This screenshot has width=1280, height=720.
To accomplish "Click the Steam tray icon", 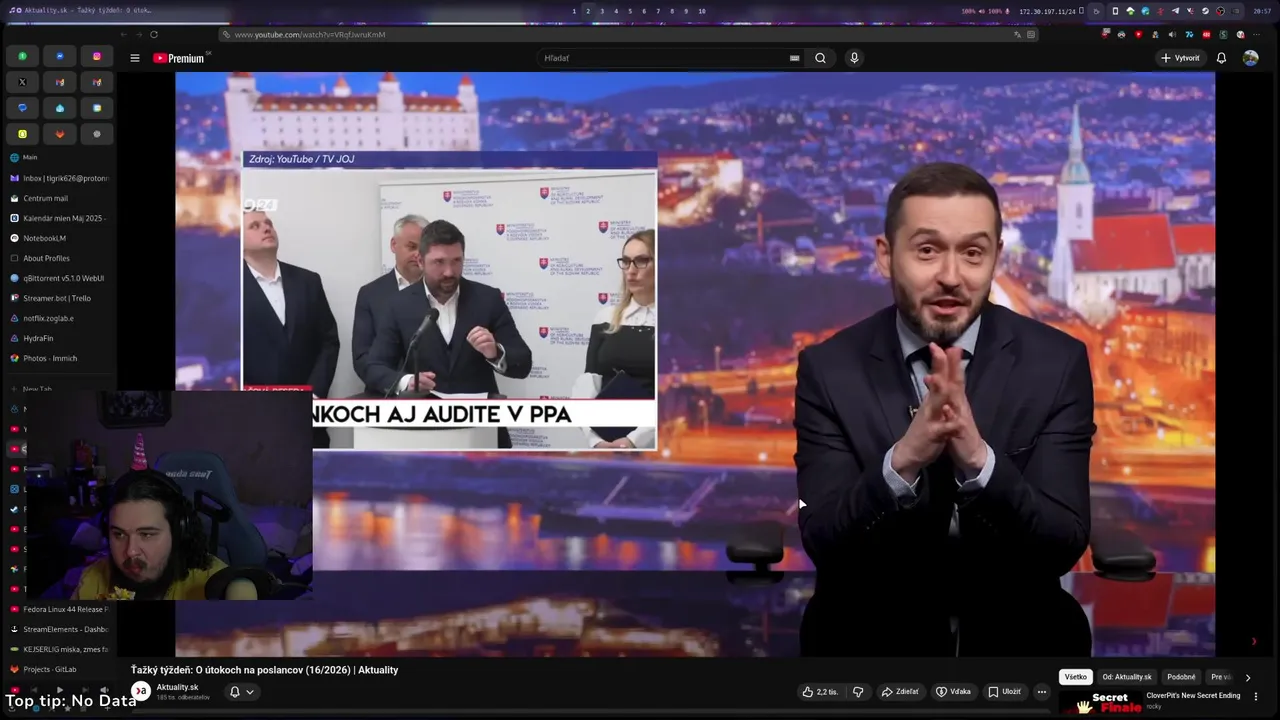I will coord(1206,11).
